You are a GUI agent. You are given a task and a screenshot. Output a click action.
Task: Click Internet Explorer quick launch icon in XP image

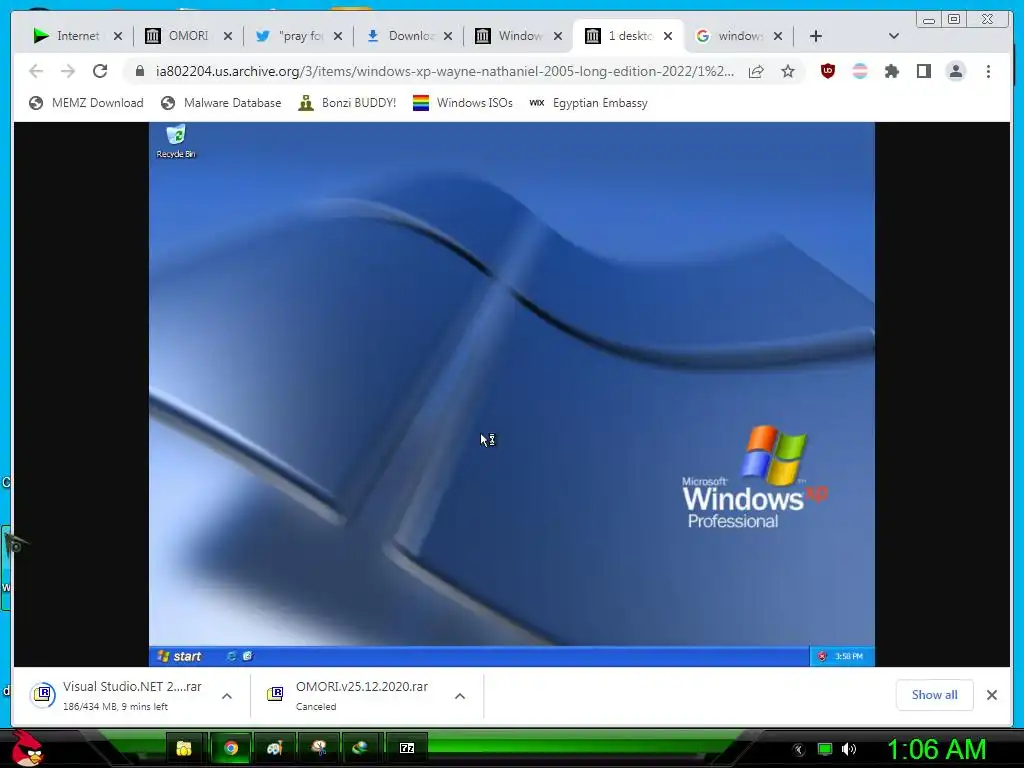click(231, 656)
